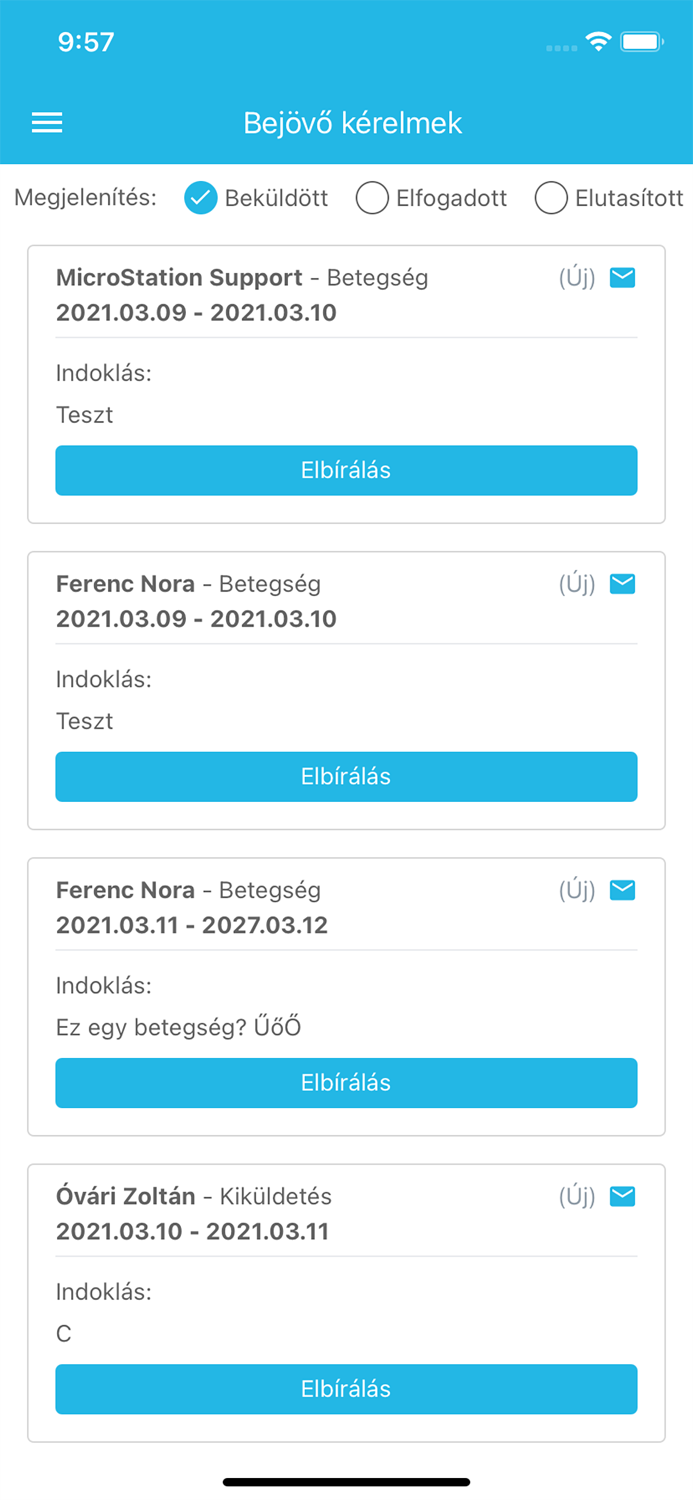This screenshot has width=693, height=1500.
Task: Click mail icon on Ferenc Nora 2027.03.12 request
Action: click(623, 889)
